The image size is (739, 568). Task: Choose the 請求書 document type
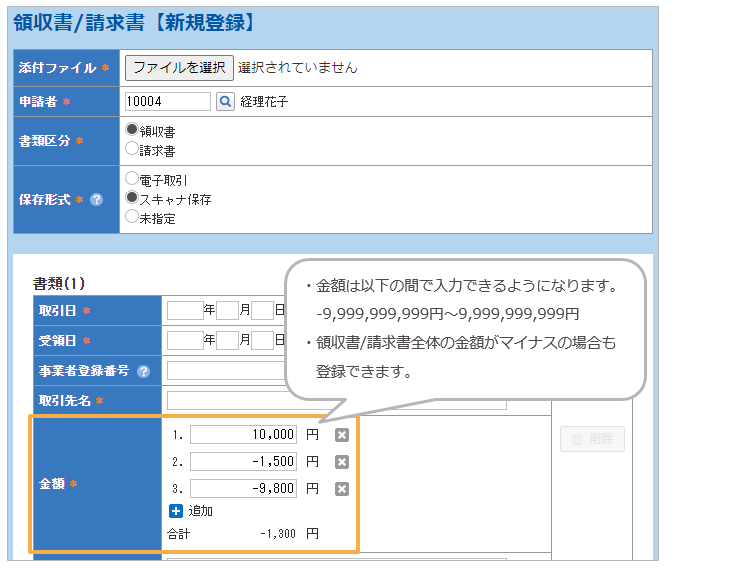(132, 149)
